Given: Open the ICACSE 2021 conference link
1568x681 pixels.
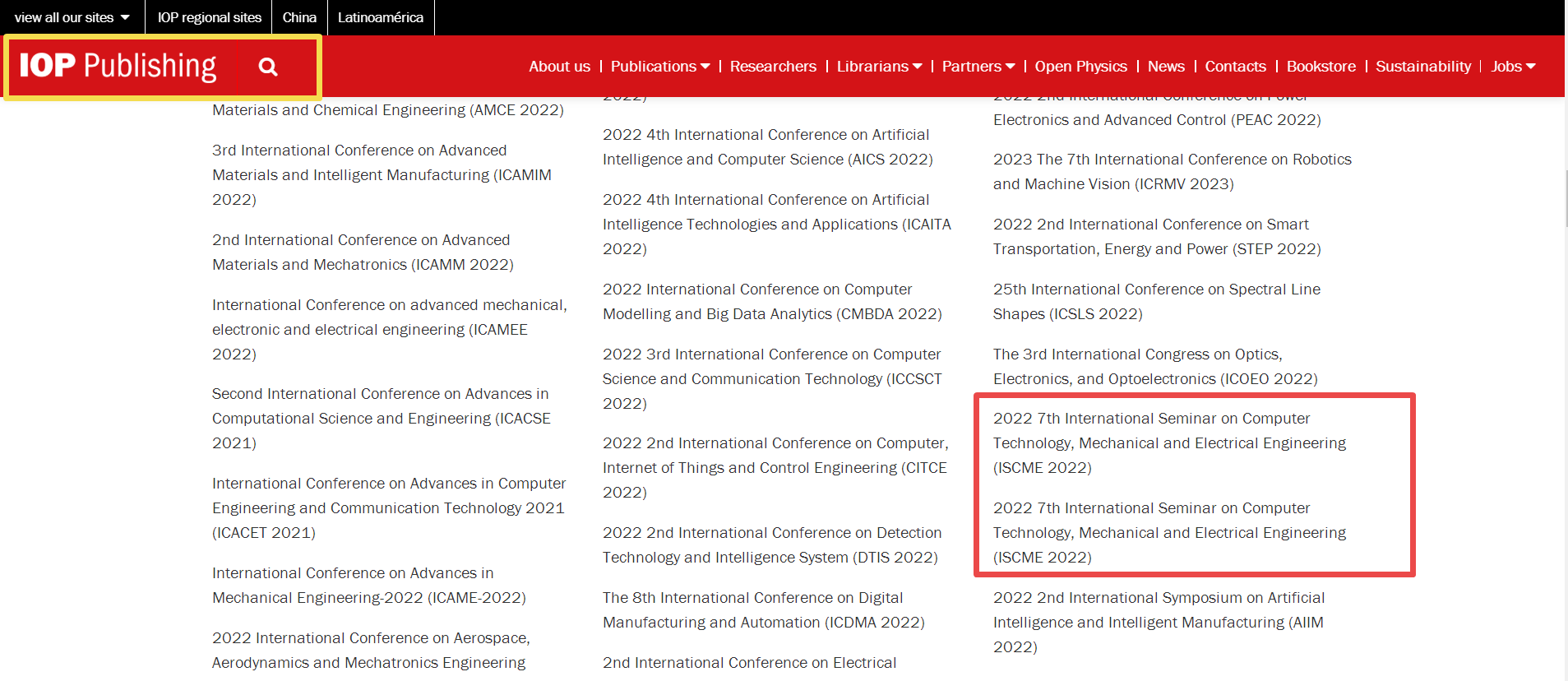Looking at the screenshot, I should point(382,419).
